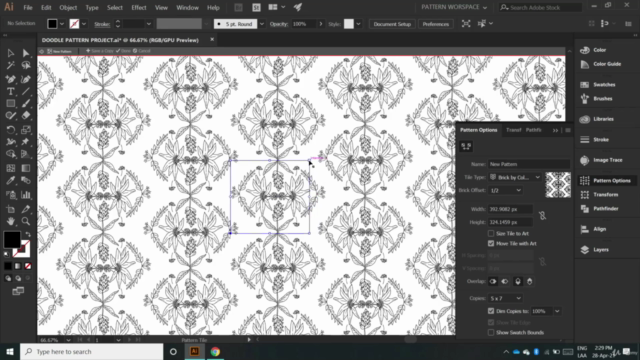Set overlap to left in front
Screen dimensions: 640x360
pyautogui.click(x=493, y=281)
